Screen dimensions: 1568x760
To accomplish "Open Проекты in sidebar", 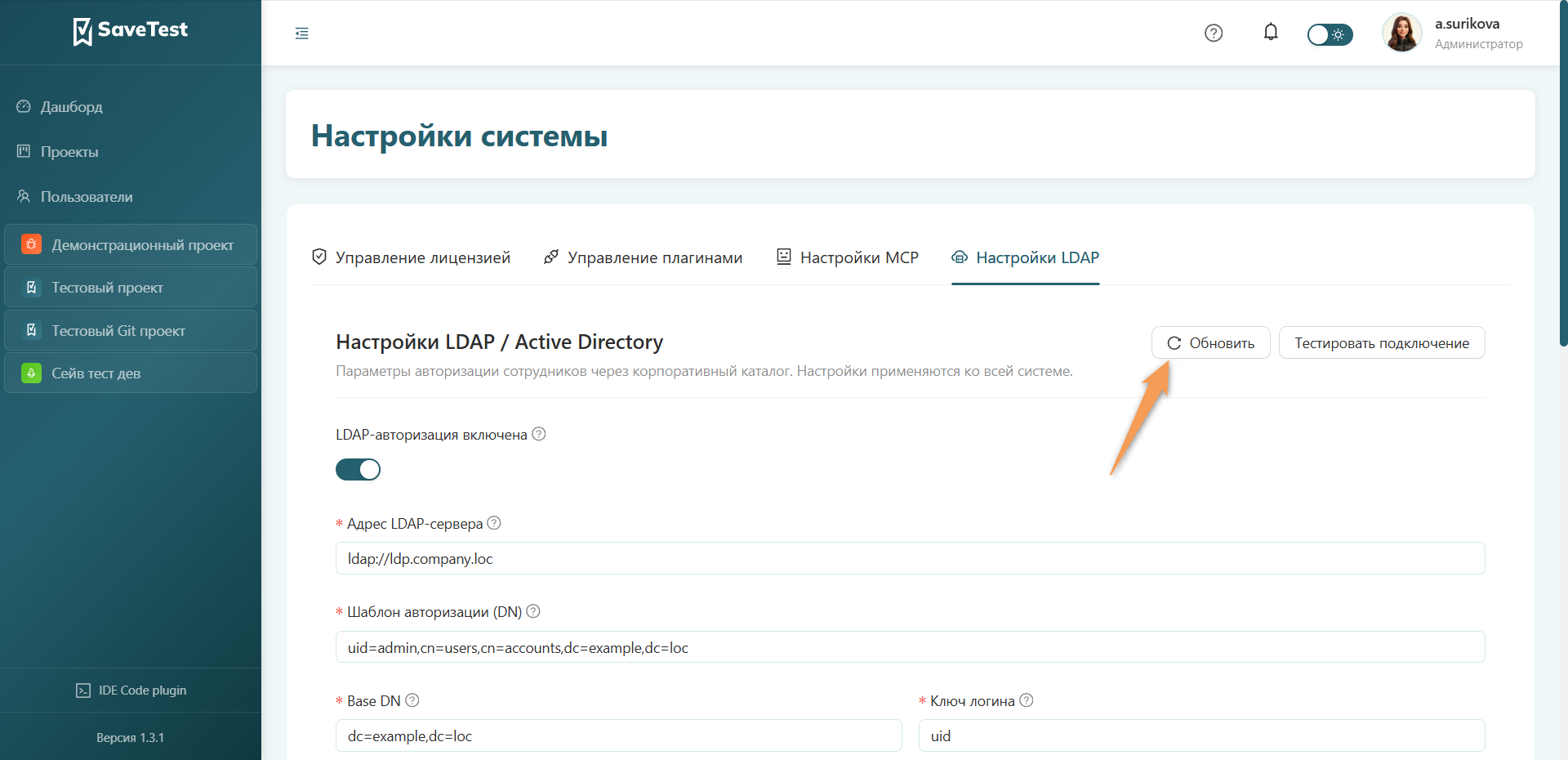I will 131,152.
